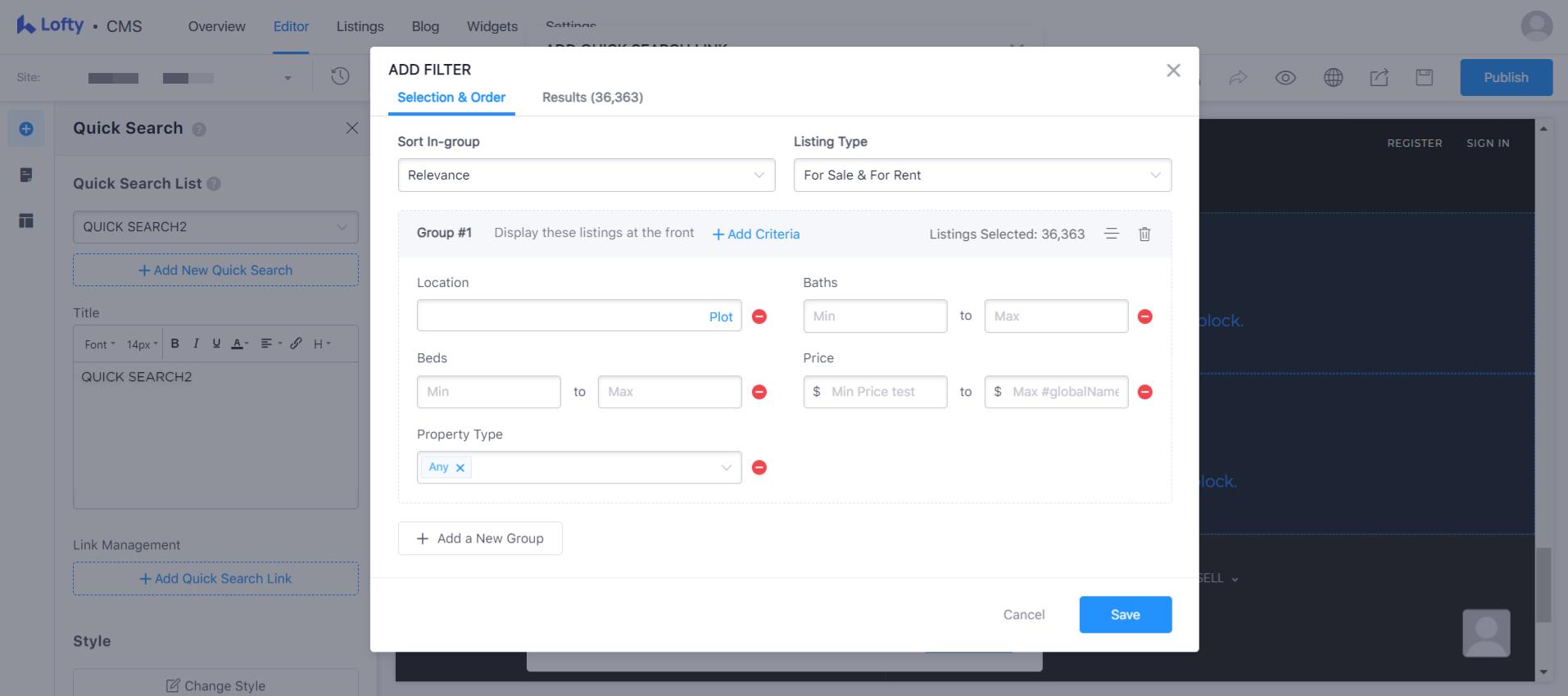This screenshot has height=696, width=1568.
Task: Remove the Baths criteria row
Action: (1145, 316)
